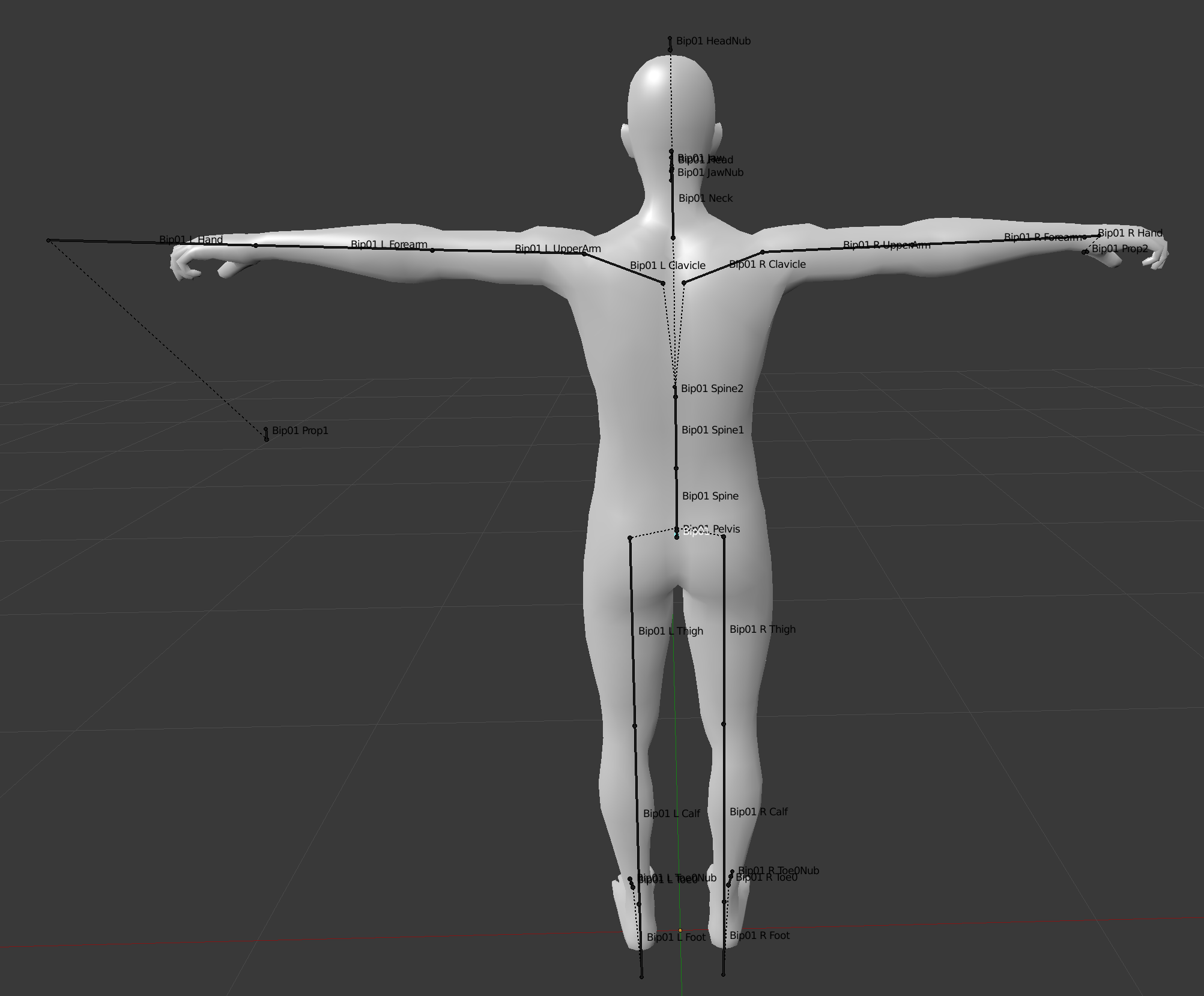Select the Bip01 R Hand bone label
Viewport: 1204px width, 996px height.
pos(1130,233)
